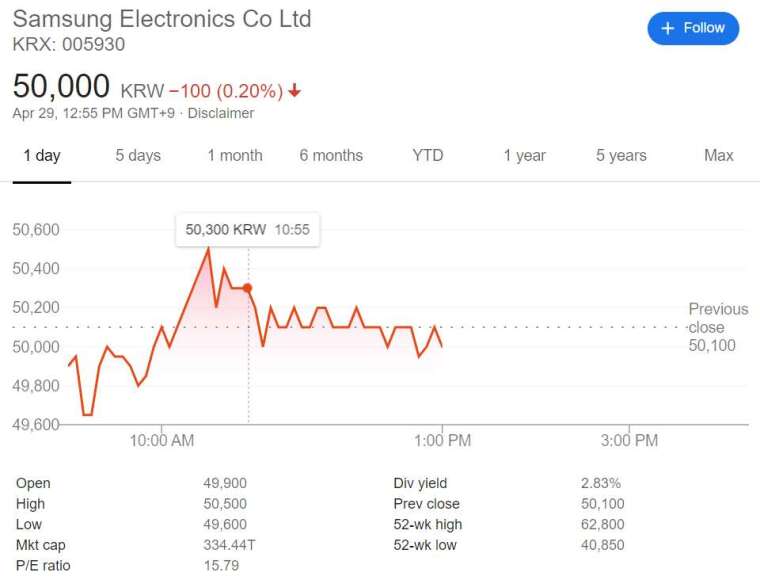This screenshot has width=760, height=580.
Task: Click the 50,300 KRW 10:55 tooltip
Action: point(247,229)
